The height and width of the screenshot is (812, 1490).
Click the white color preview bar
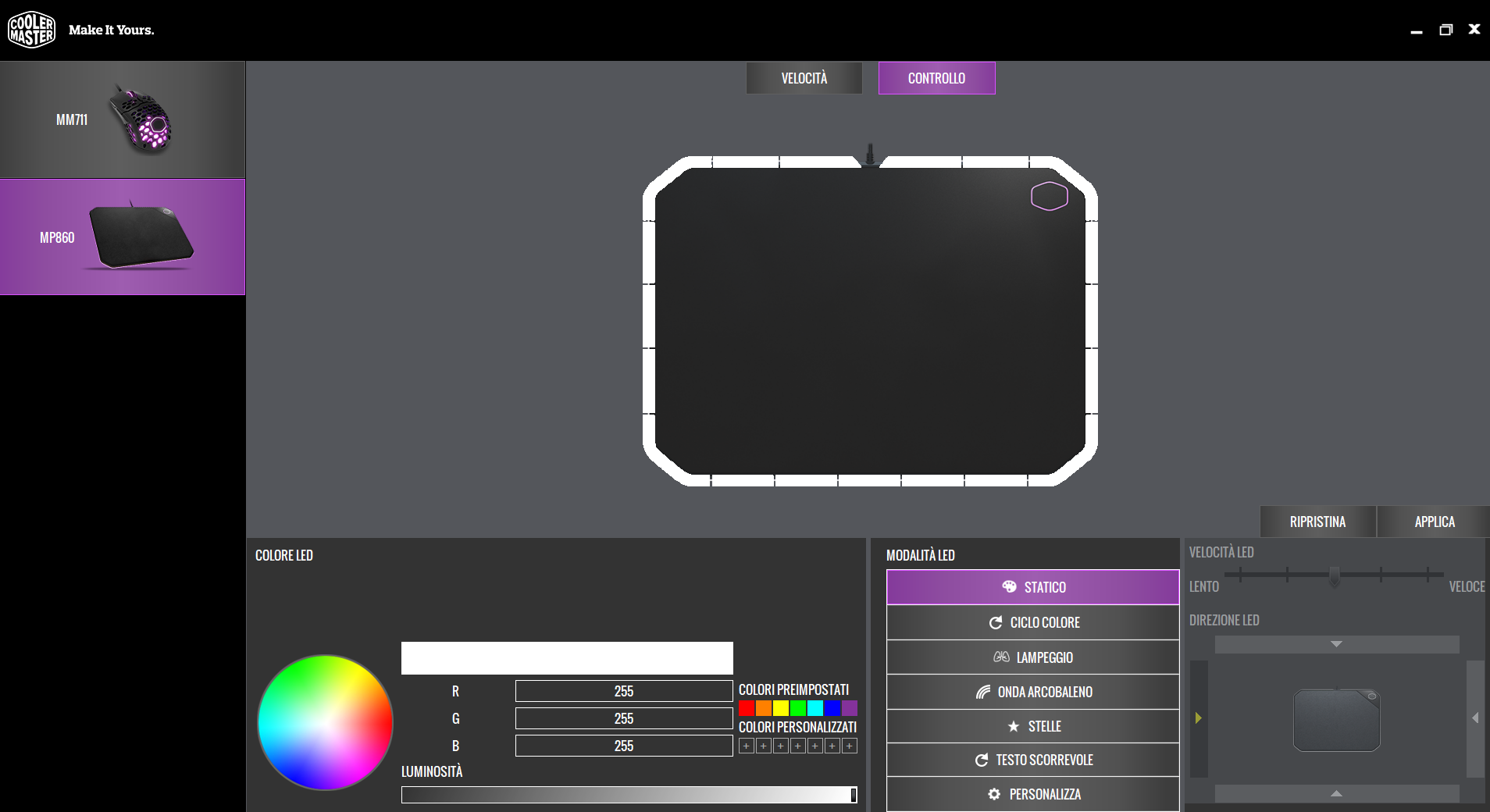coord(567,658)
